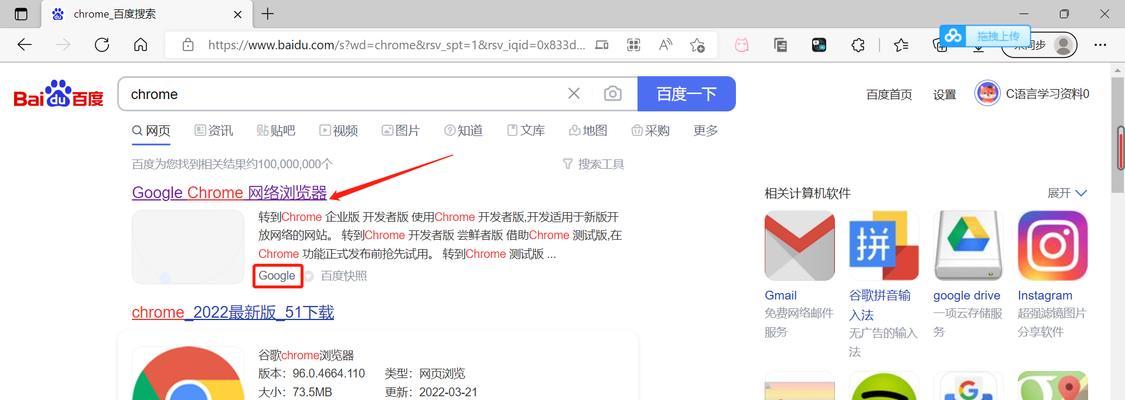Switch to the 图片 tab
This screenshot has height=400, width=1125.
coord(400,130)
